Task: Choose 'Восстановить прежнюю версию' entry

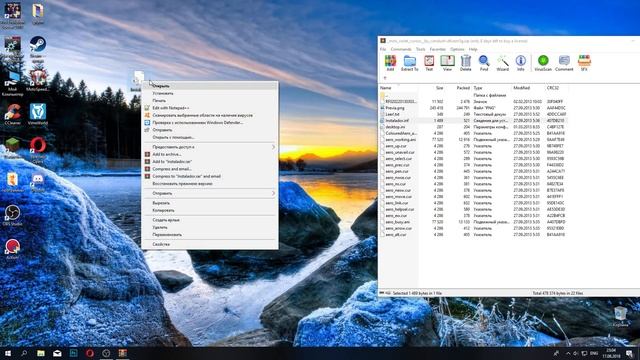Action: [210, 184]
